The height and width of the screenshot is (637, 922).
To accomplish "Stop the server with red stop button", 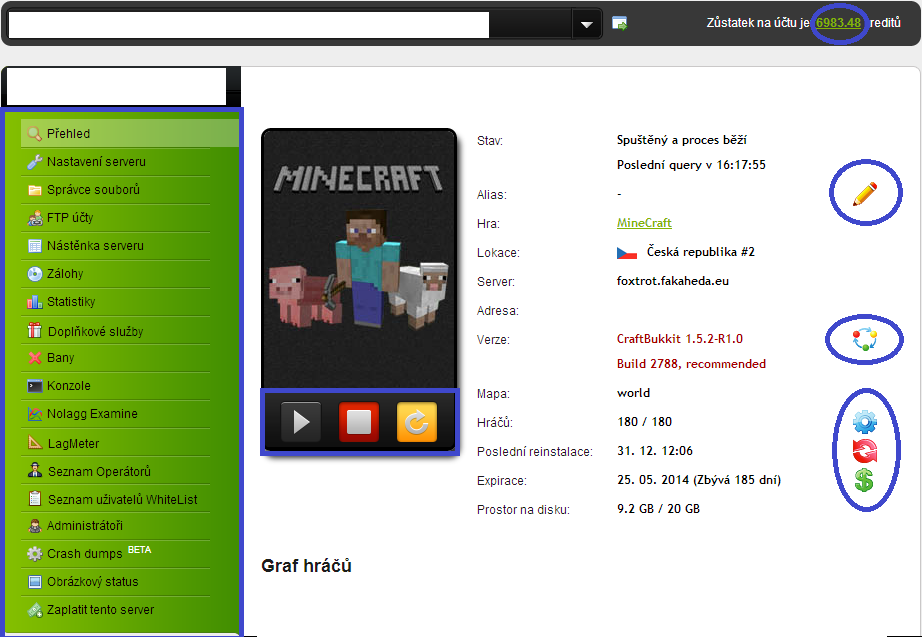I will [x=359, y=422].
